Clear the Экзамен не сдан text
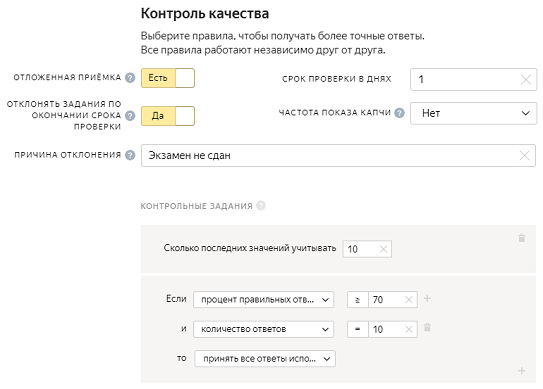The image size is (543, 389). pos(524,156)
